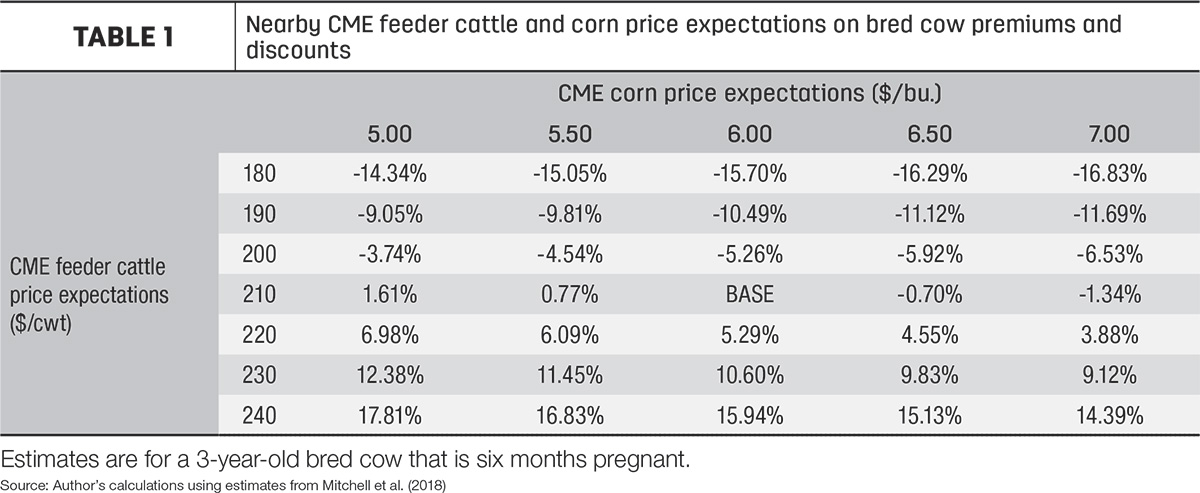Click the TABLE 1 header label
This screenshot has width=1200, height=493.
(118, 37)
